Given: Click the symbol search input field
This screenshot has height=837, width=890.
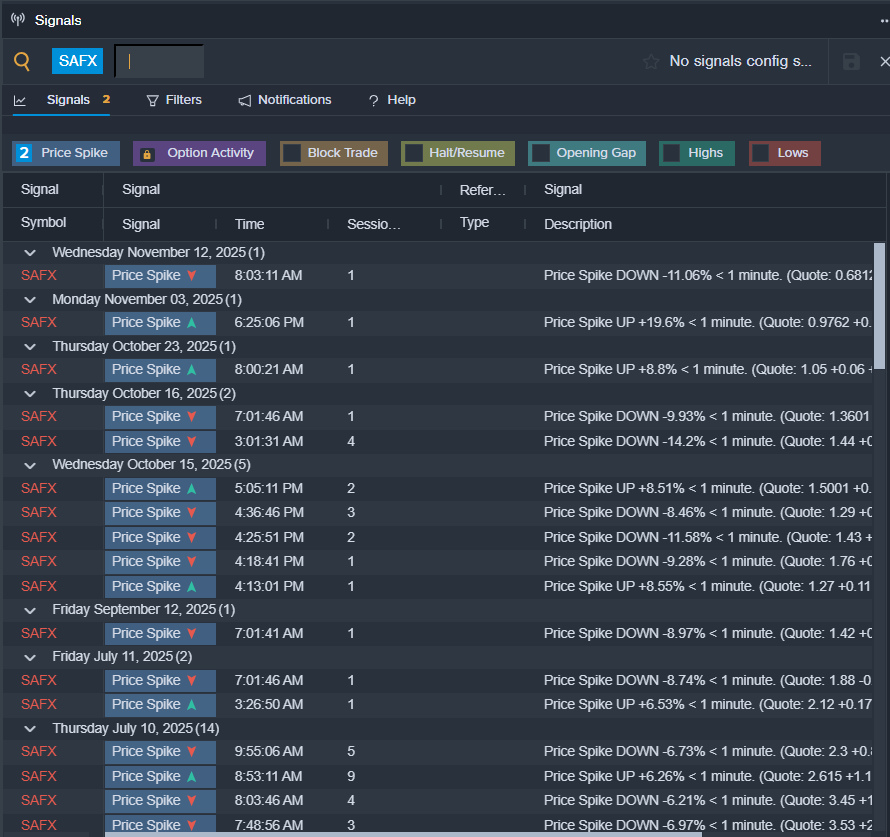Looking at the screenshot, I should point(160,61).
